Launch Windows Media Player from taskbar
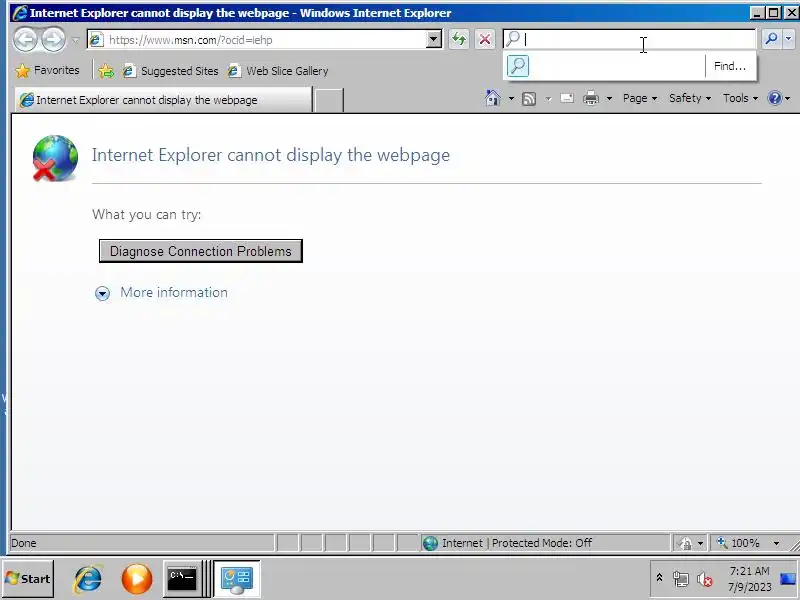This screenshot has height=600, width=800. (137, 579)
